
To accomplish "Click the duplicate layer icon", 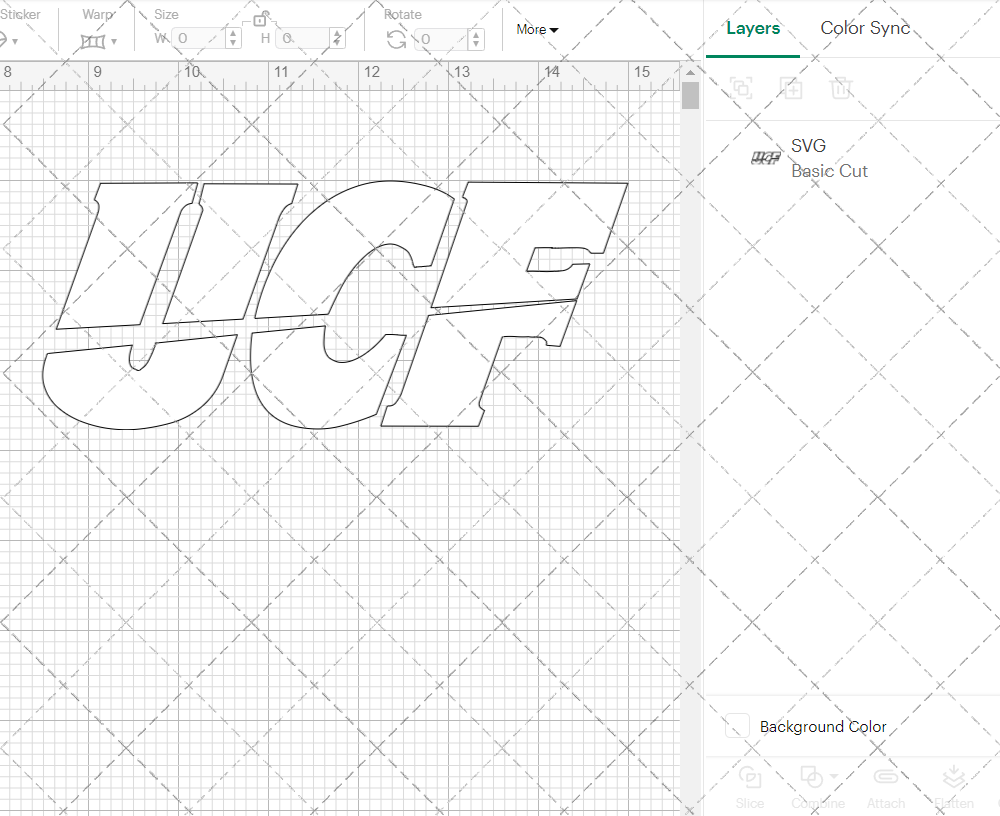I will click(x=792, y=89).
